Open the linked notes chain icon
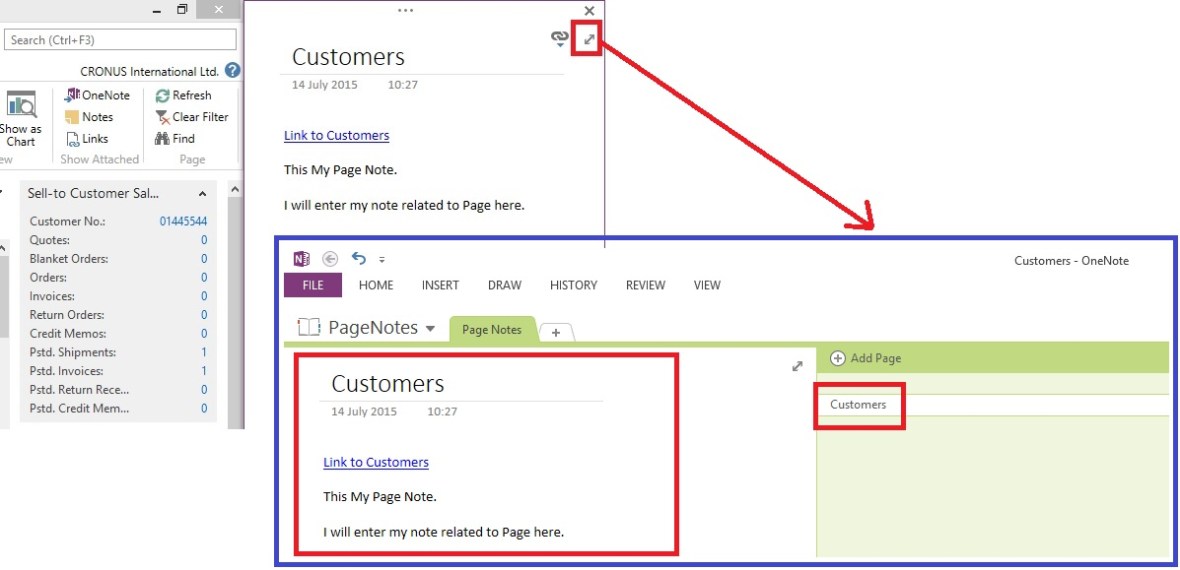 coord(560,38)
